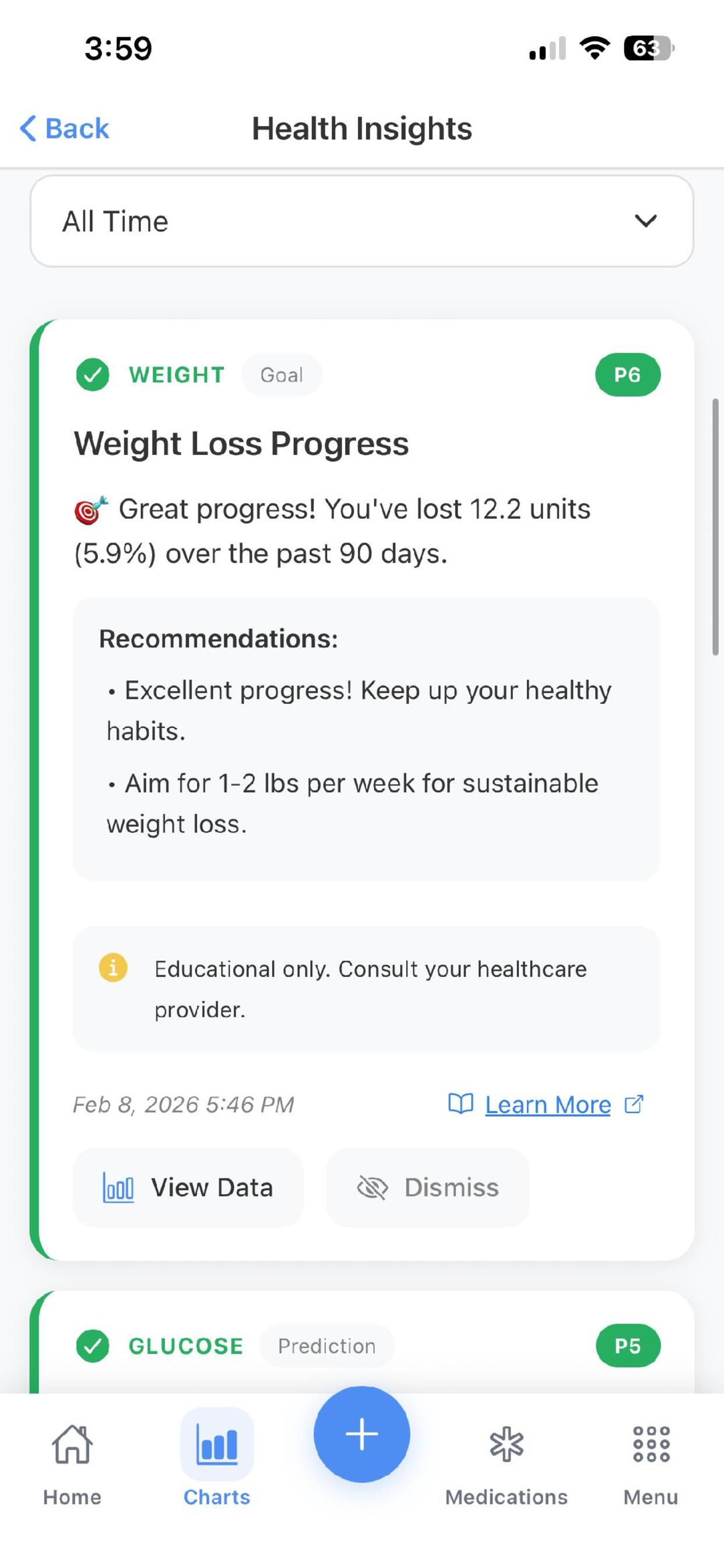
Task: Tap the info icon next to educational disclaimer
Action: pyautogui.click(x=114, y=968)
